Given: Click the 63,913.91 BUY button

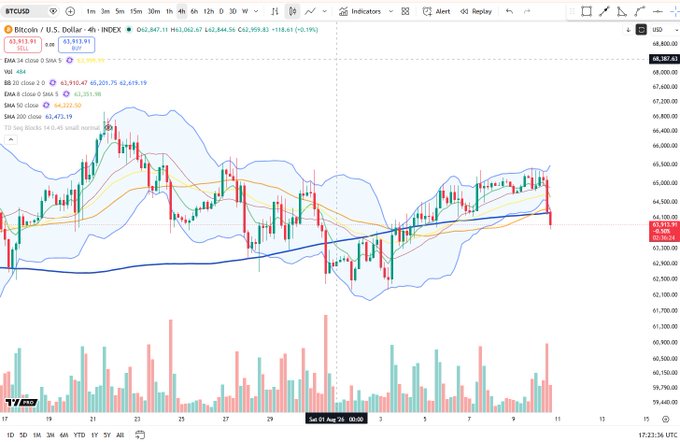Looking at the screenshot, I should pyautogui.click(x=76, y=45).
